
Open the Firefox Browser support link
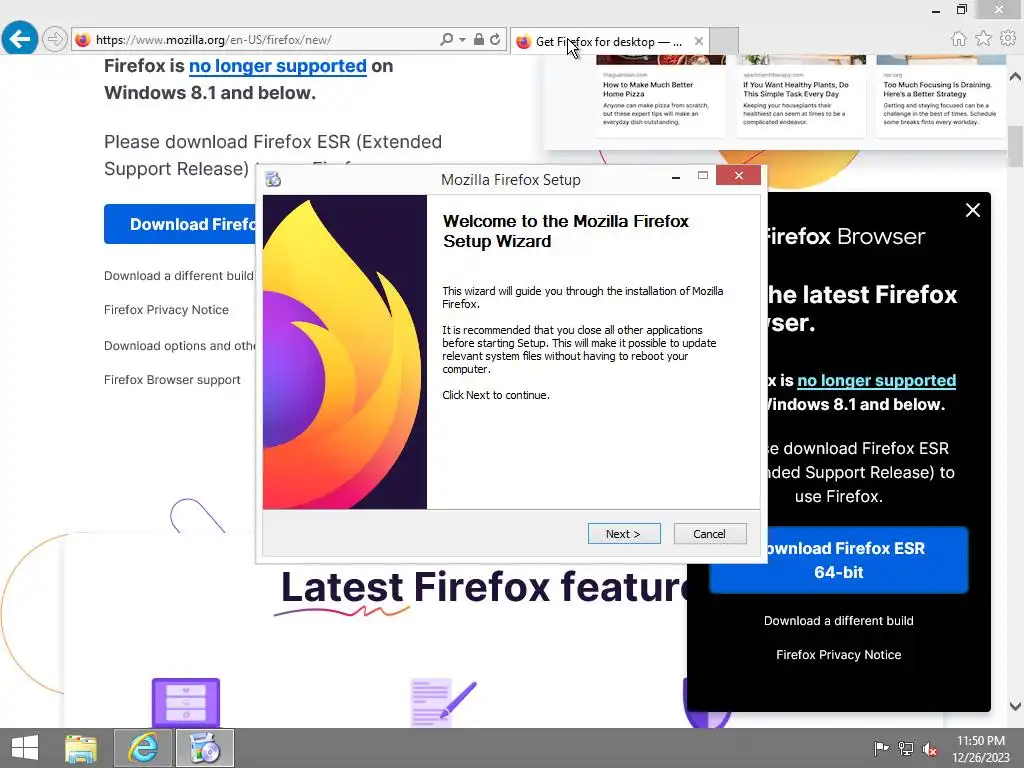(172, 379)
